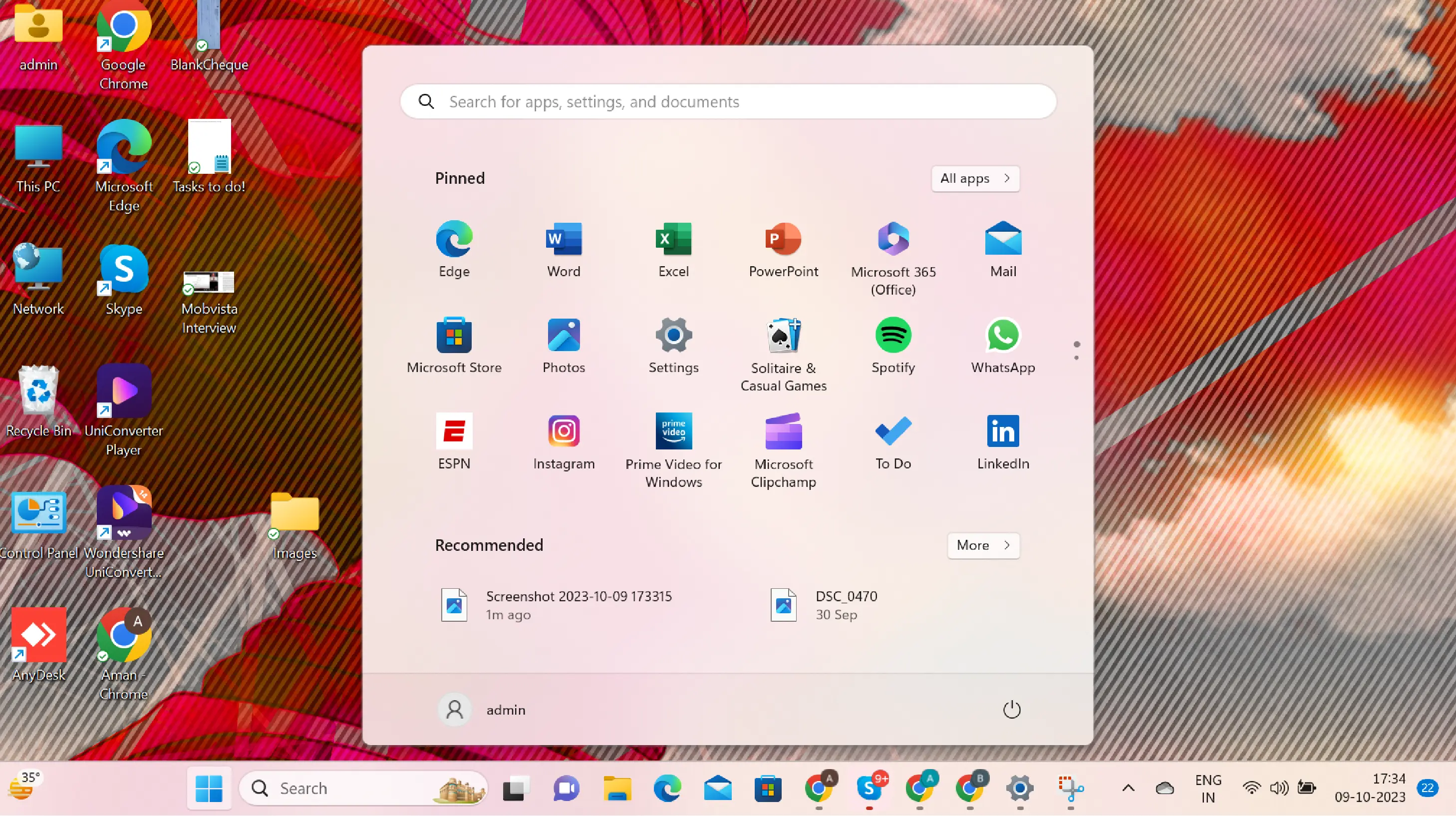Select the Mobvista Interview desktop file
This screenshot has width=1456, height=816.
209,303
